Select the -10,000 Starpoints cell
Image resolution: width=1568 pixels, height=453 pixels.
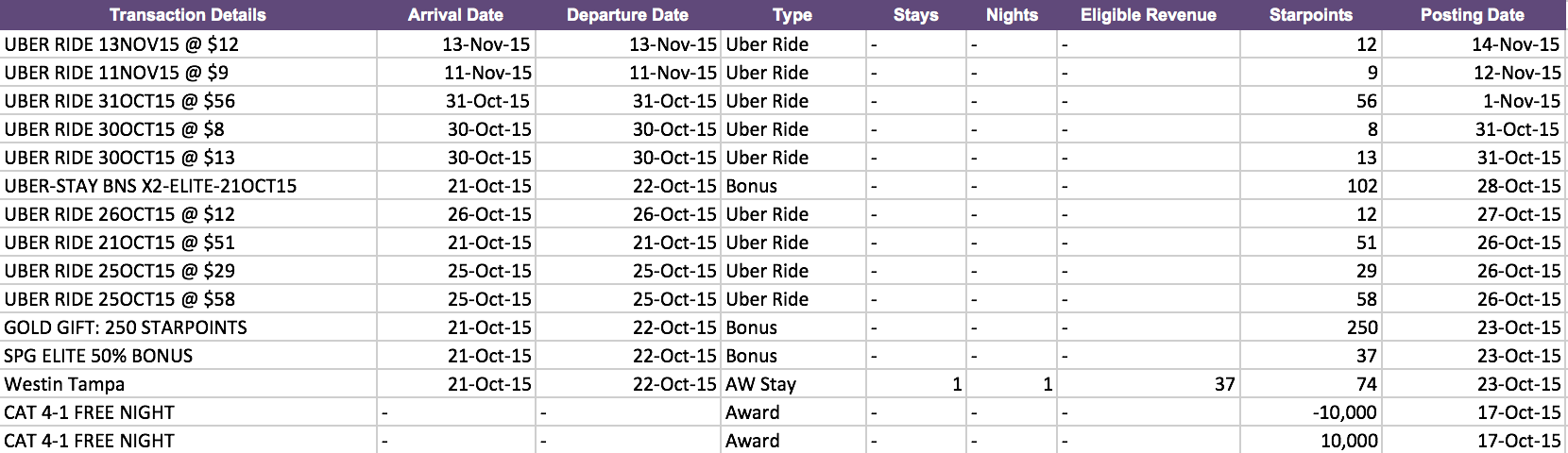click(x=1311, y=412)
